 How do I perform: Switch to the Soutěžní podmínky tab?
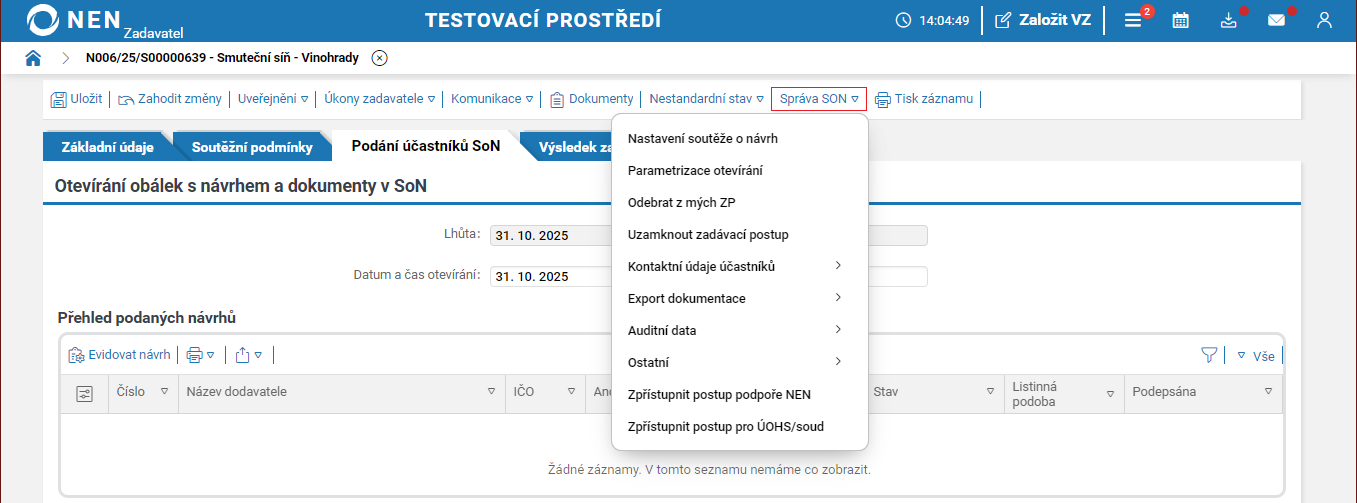[252, 148]
